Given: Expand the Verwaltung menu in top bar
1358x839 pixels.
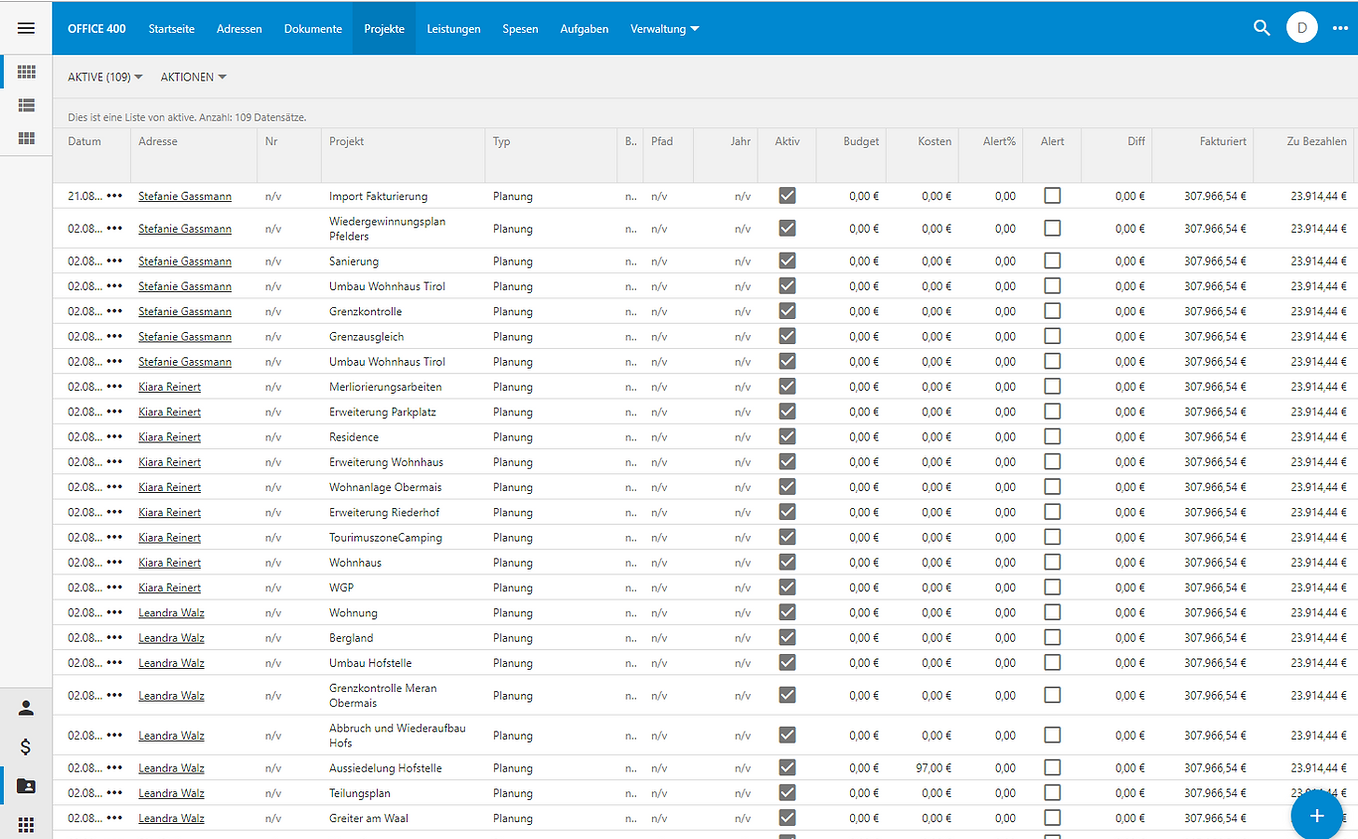Looking at the screenshot, I should (664, 29).
